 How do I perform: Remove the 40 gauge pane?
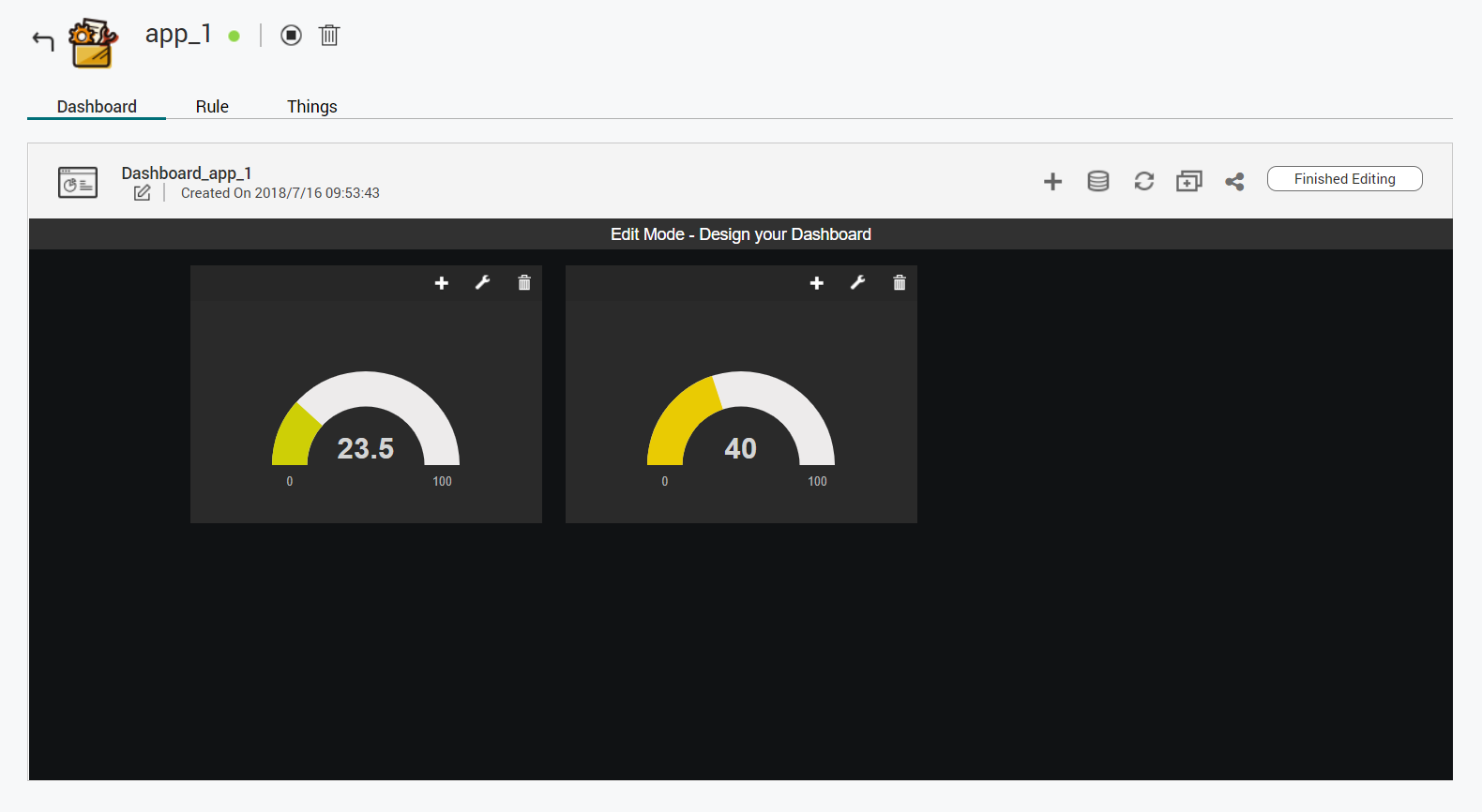[x=900, y=283]
